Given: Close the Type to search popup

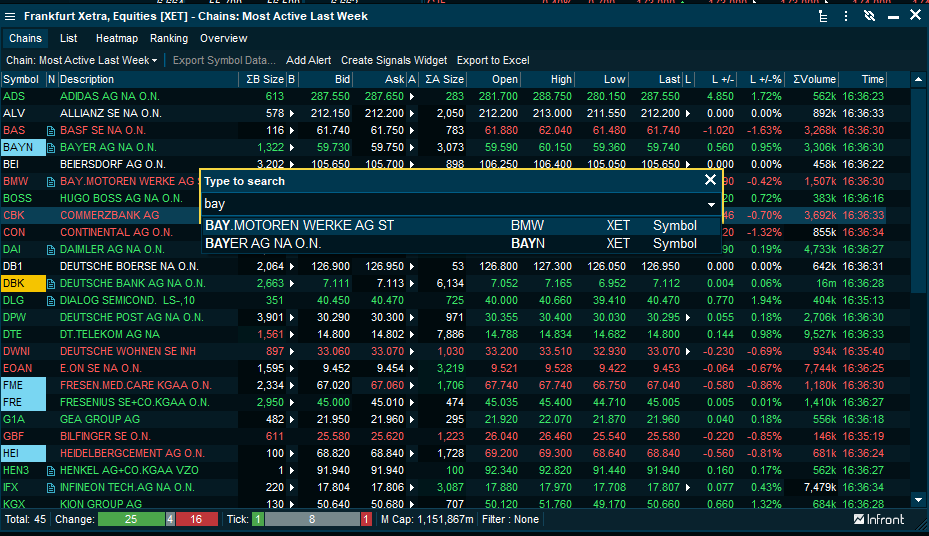Looking at the screenshot, I should (710, 180).
